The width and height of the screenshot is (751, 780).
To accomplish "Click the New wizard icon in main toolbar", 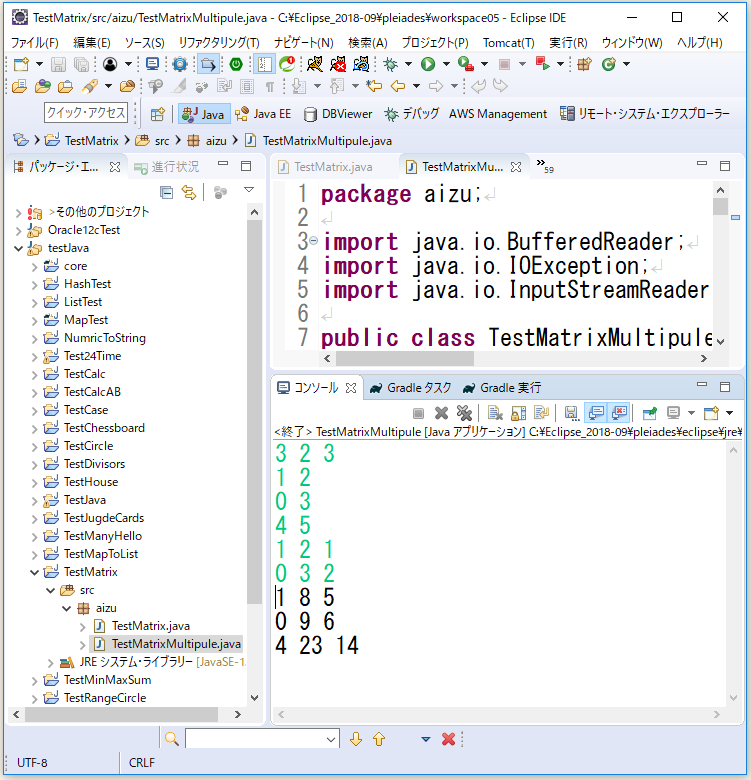I will coord(21,65).
